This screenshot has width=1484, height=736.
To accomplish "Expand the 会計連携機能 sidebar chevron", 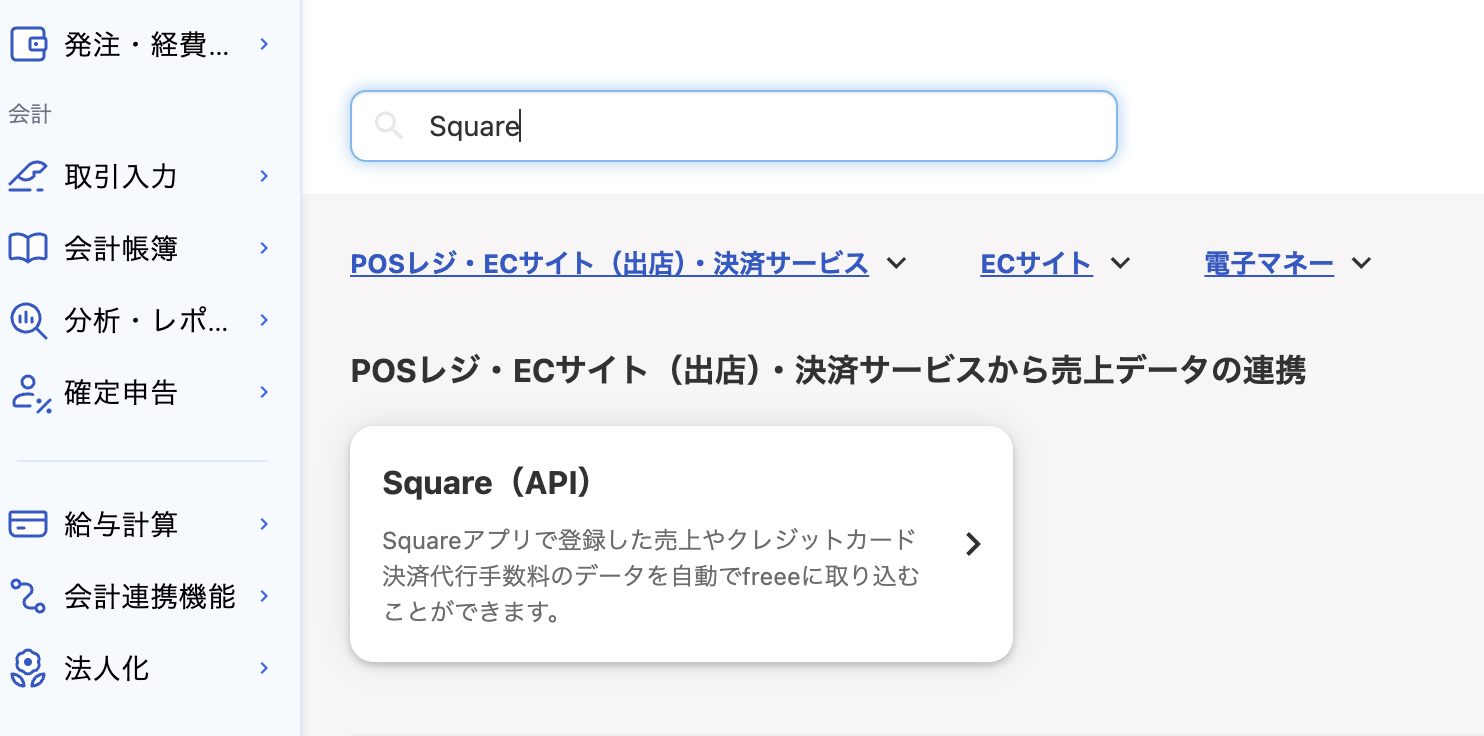I will [x=264, y=596].
